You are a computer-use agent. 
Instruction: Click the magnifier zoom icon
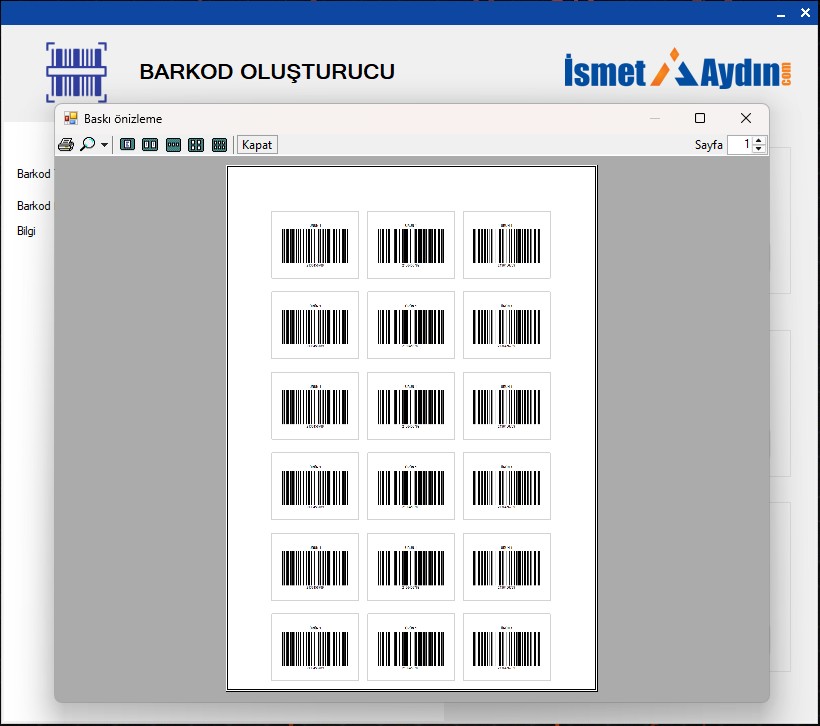tap(87, 145)
